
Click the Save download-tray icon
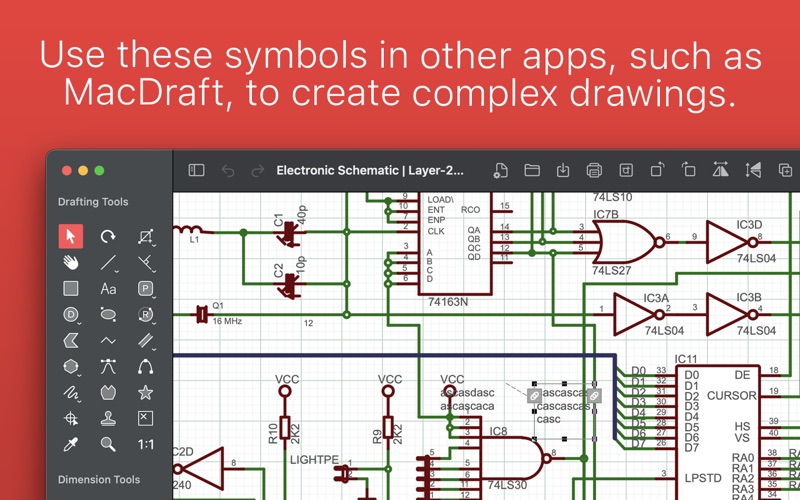(x=563, y=170)
